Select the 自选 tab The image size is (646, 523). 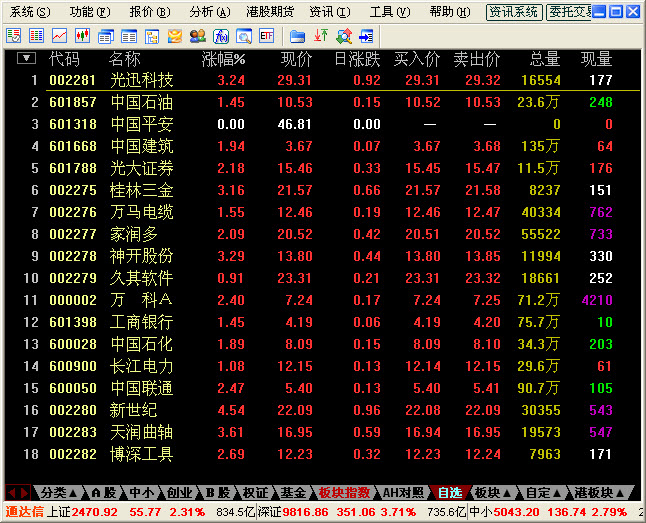coord(450,493)
